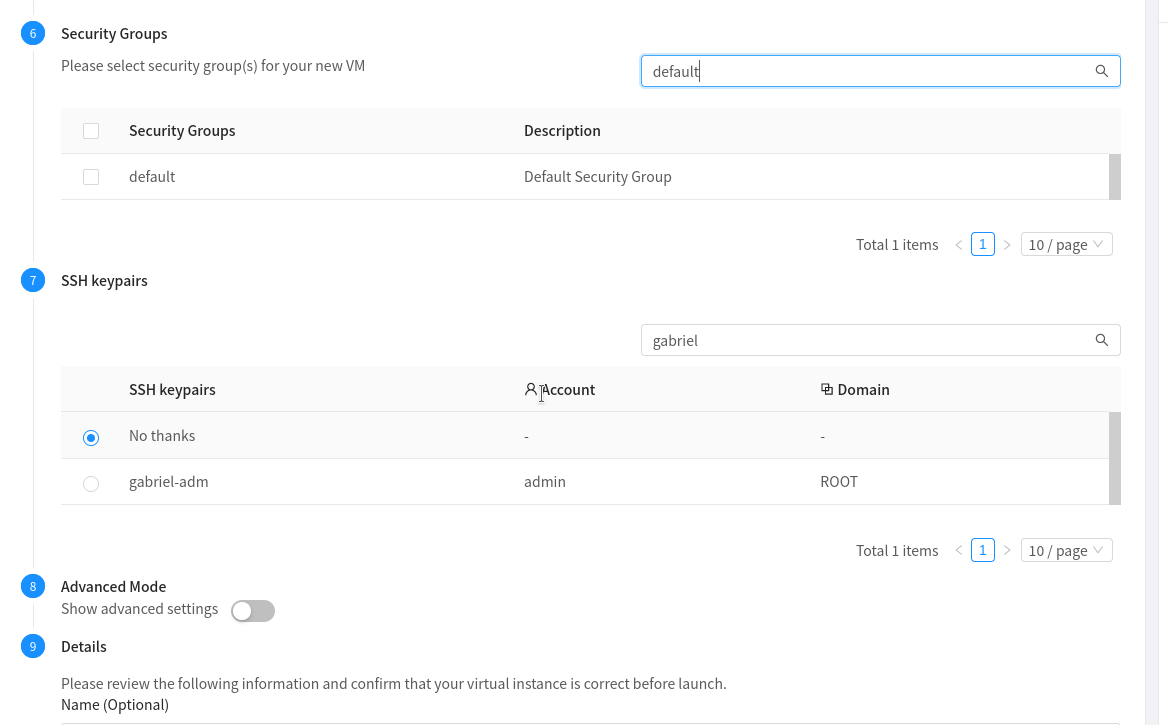Select the gabriel-adm keypair radio button
This screenshot has width=1168, height=725.
pos(91,483)
